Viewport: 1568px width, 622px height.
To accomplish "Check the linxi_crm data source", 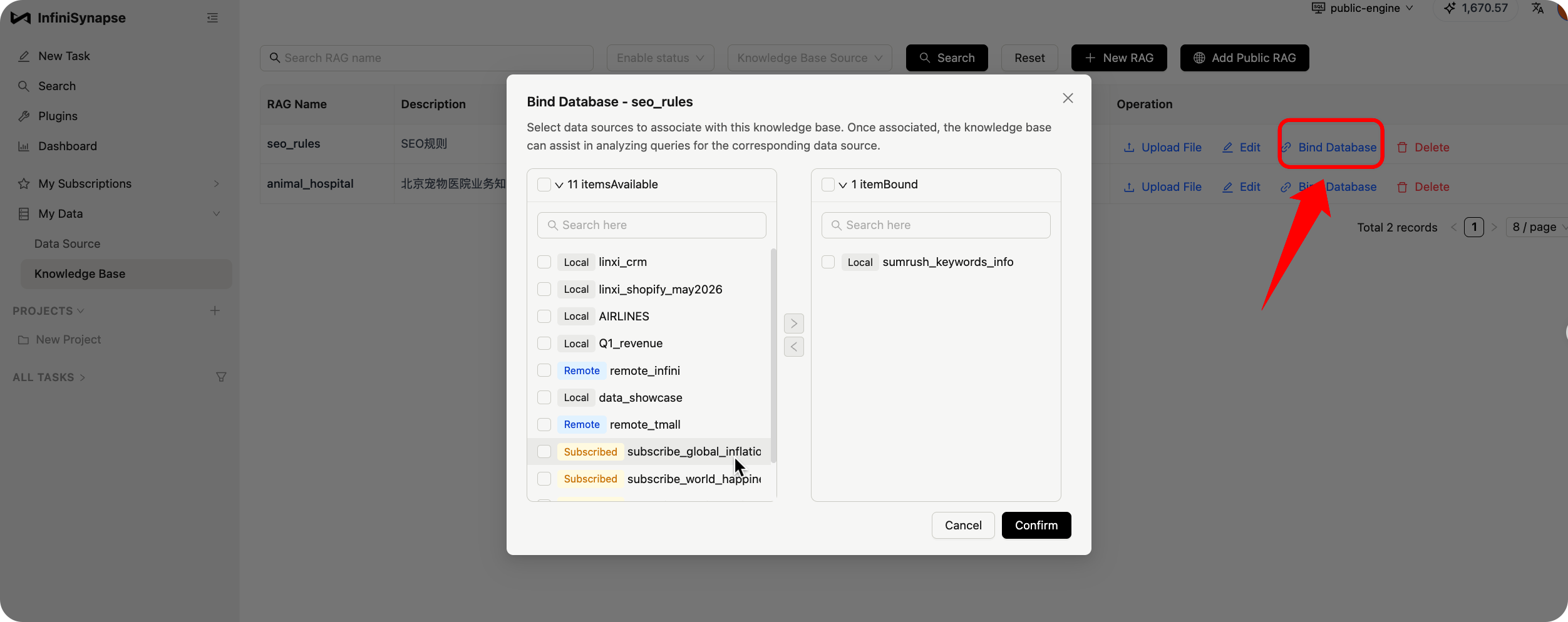I will 544,262.
